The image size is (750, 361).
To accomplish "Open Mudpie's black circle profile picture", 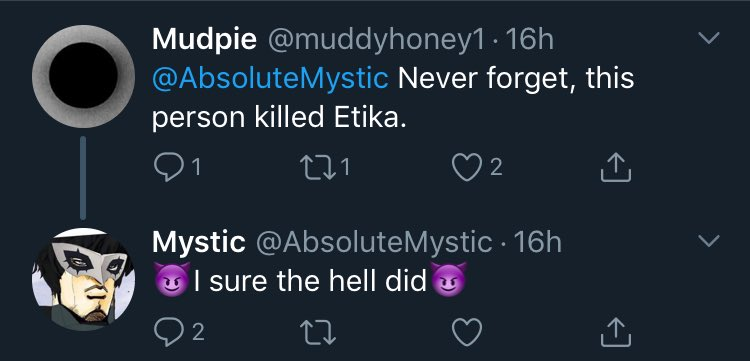I will click(x=83, y=76).
